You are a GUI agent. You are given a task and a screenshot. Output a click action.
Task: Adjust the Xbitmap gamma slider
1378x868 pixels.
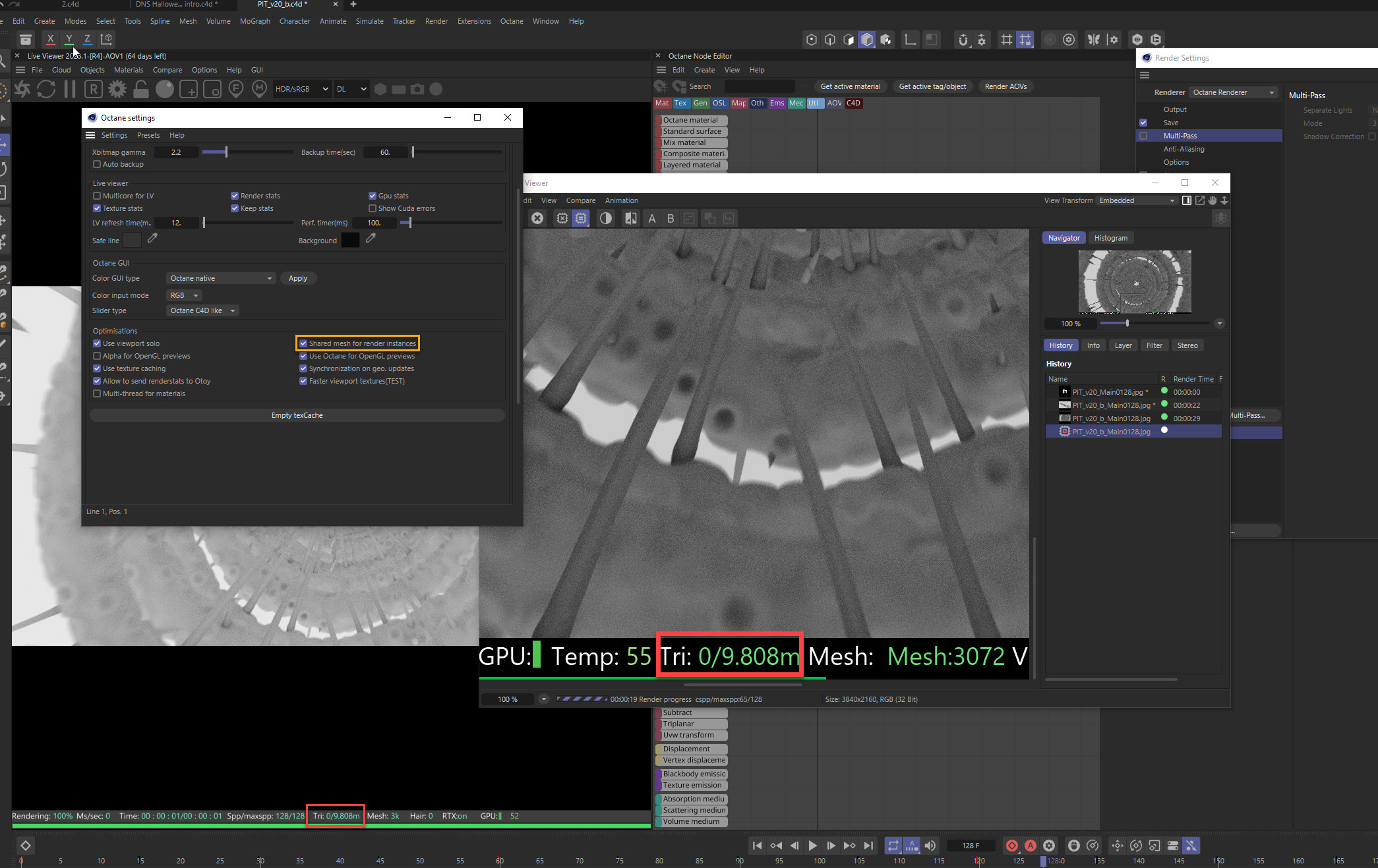click(226, 152)
